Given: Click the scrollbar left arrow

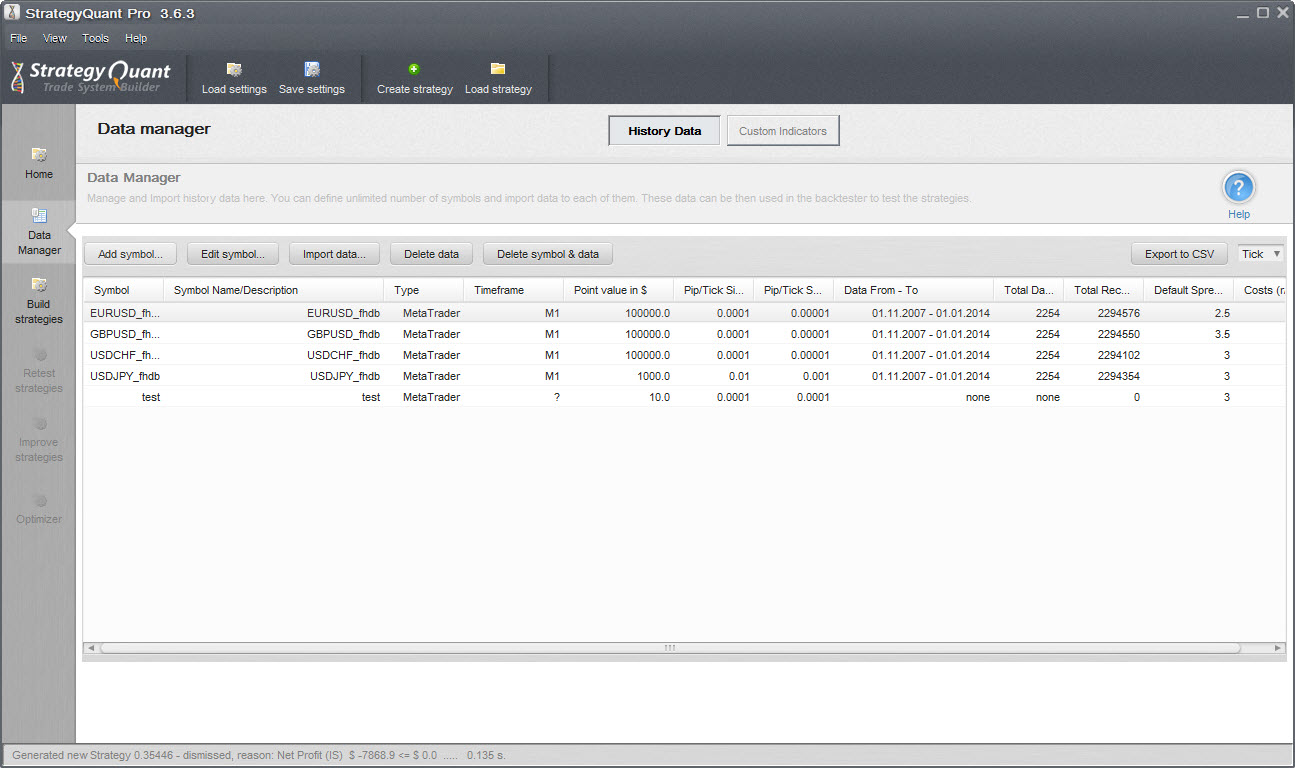Looking at the screenshot, I should [x=91, y=648].
